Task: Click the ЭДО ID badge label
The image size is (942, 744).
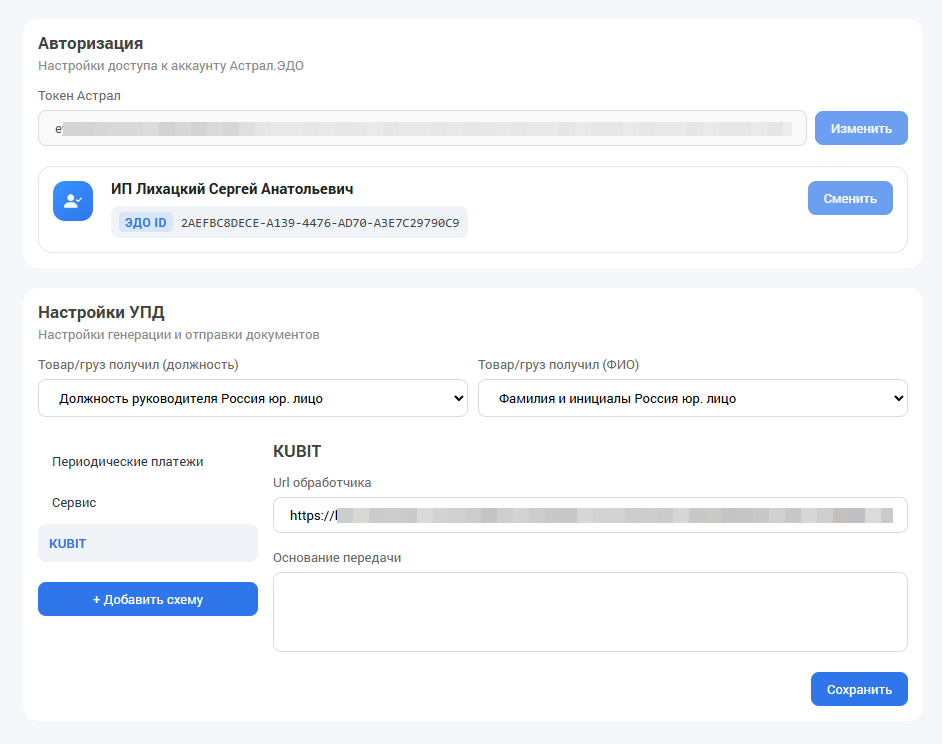Action: pyautogui.click(x=146, y=222)
